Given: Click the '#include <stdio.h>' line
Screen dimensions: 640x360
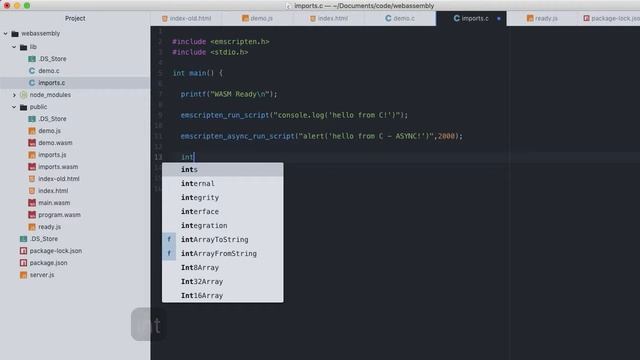Looking at the screenshot, I should click(x=210, y=52).
